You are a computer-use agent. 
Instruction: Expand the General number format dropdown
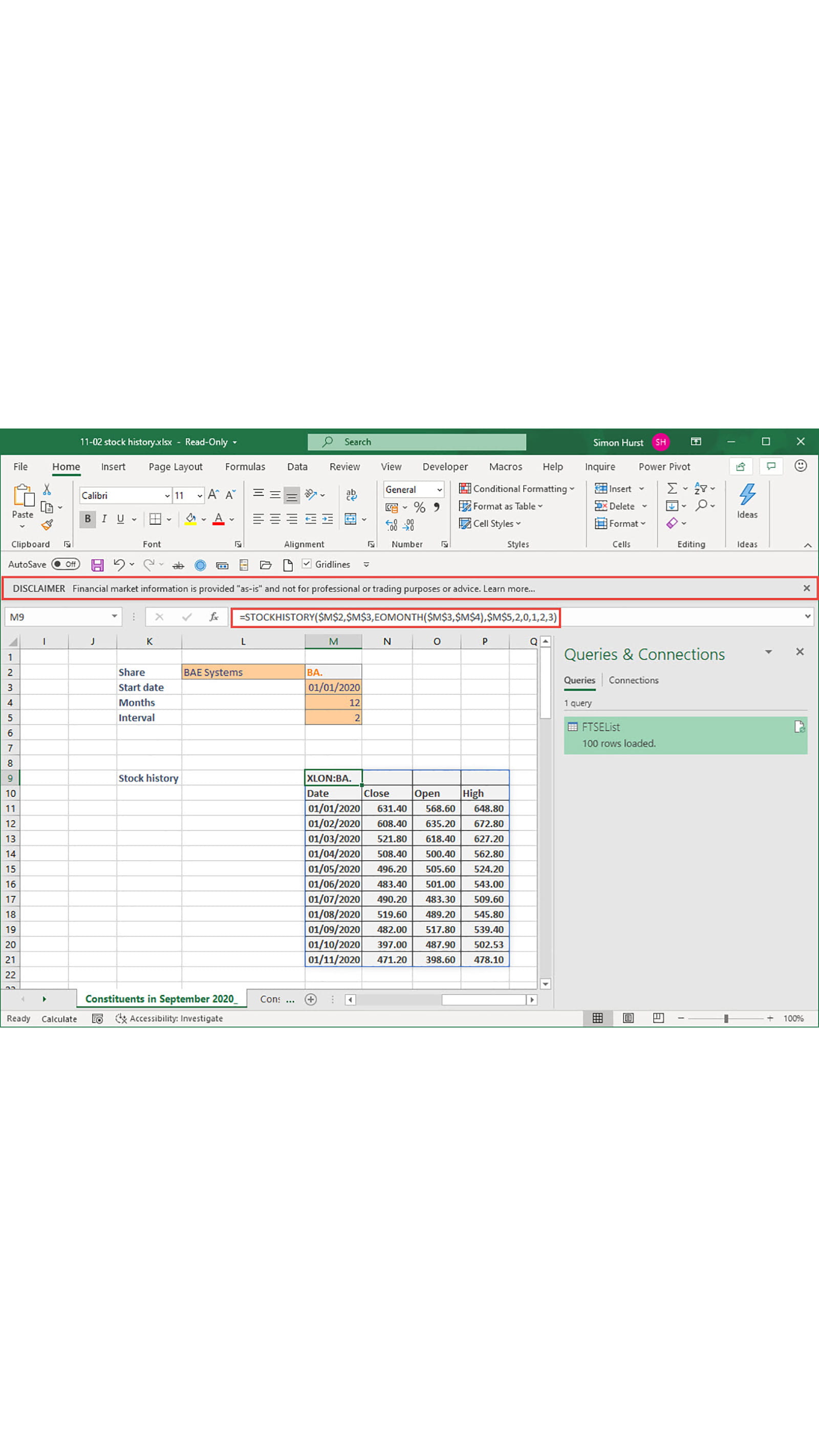coord(439,489)
